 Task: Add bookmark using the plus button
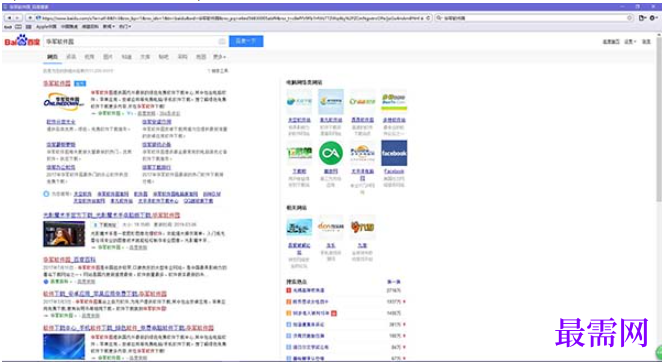(x=30, y=18)
